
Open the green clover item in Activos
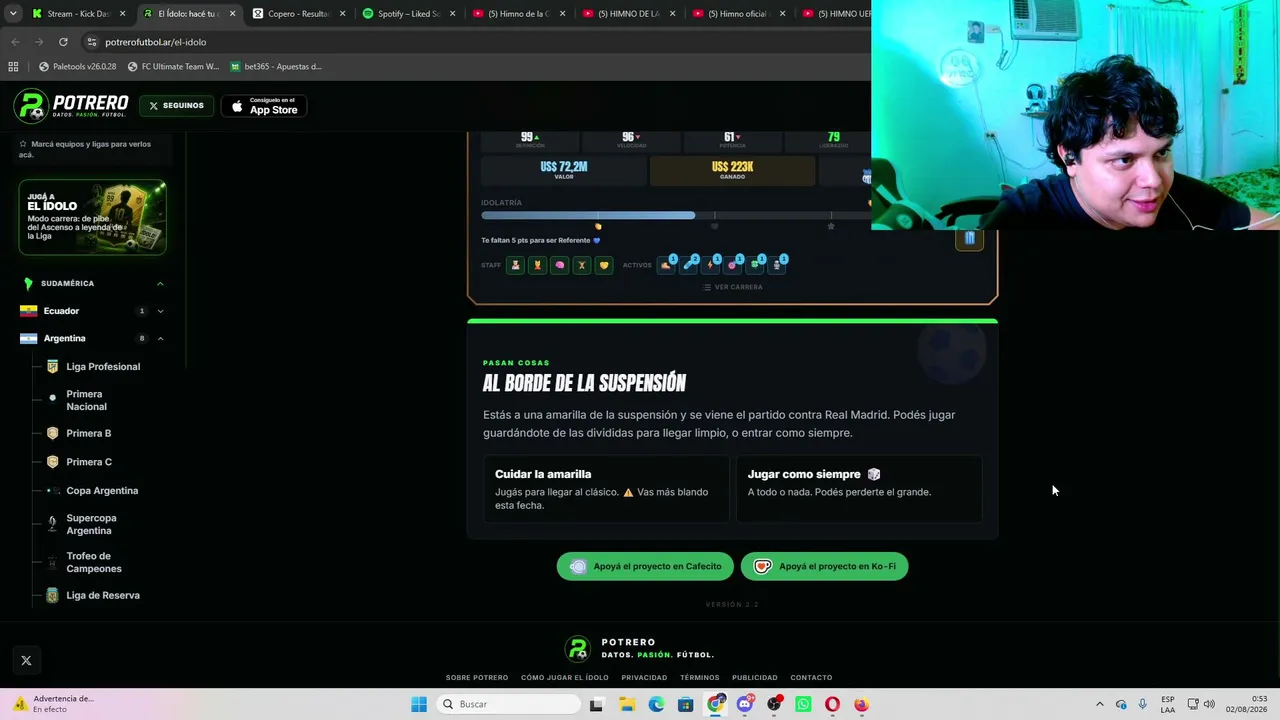pos(755,265)
